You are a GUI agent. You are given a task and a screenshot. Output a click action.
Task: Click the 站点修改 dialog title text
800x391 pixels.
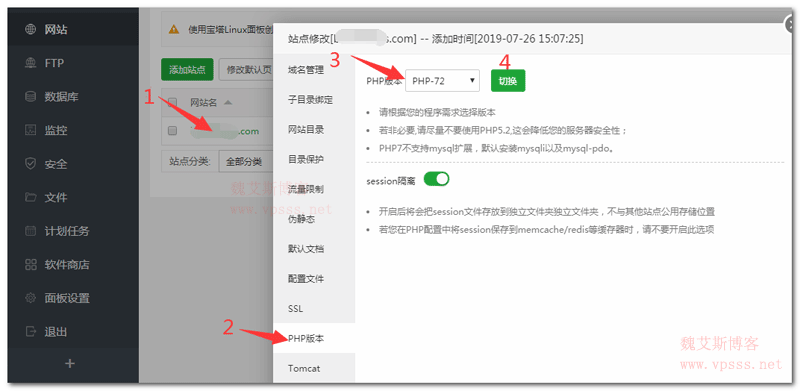point(436,39)
